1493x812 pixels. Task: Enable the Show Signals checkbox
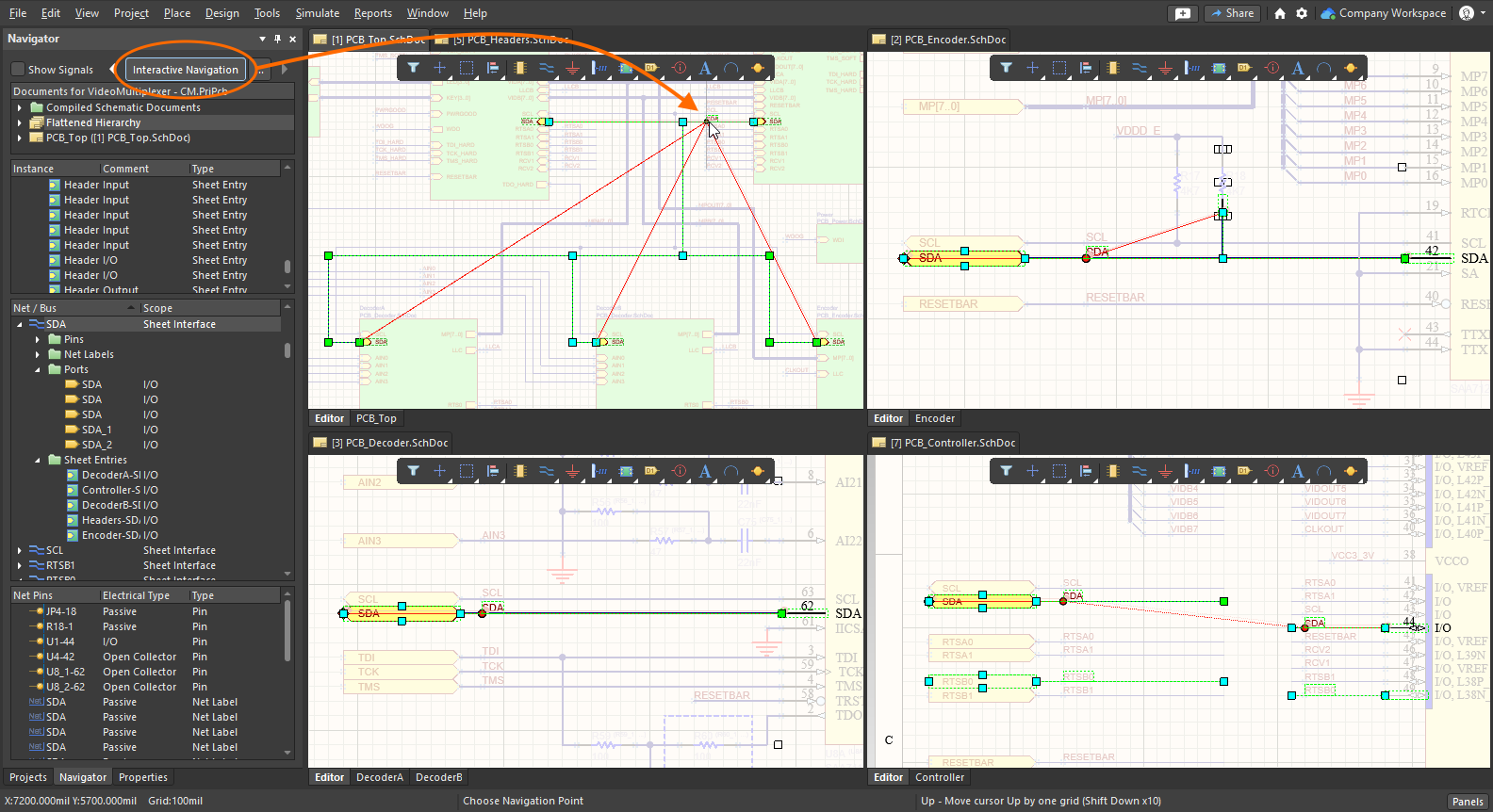[x=18, y=69]
